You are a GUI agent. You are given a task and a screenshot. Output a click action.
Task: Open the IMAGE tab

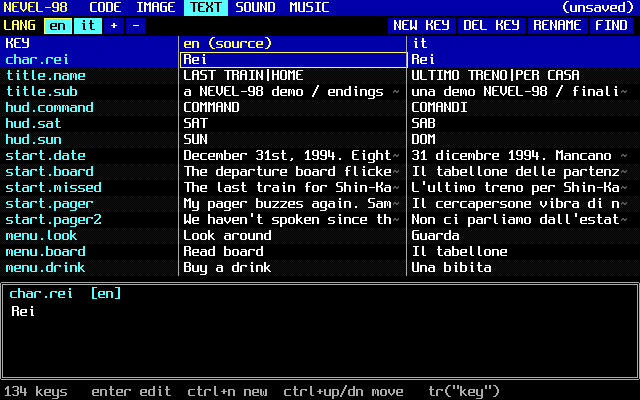click(156, 7)
